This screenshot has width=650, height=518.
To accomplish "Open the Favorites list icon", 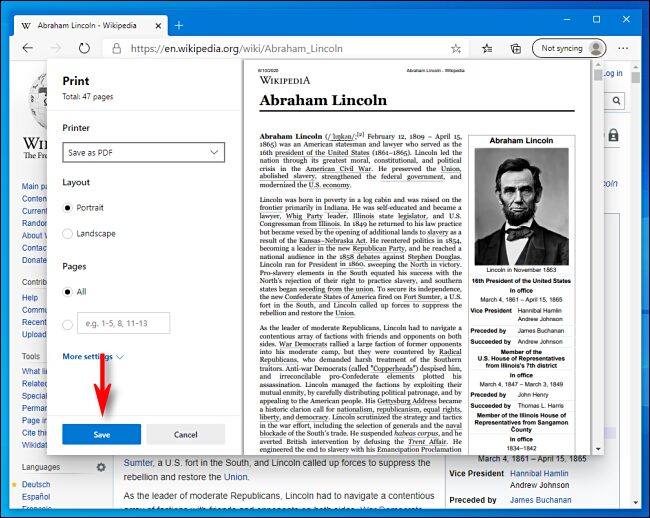I will click(487, 48).
